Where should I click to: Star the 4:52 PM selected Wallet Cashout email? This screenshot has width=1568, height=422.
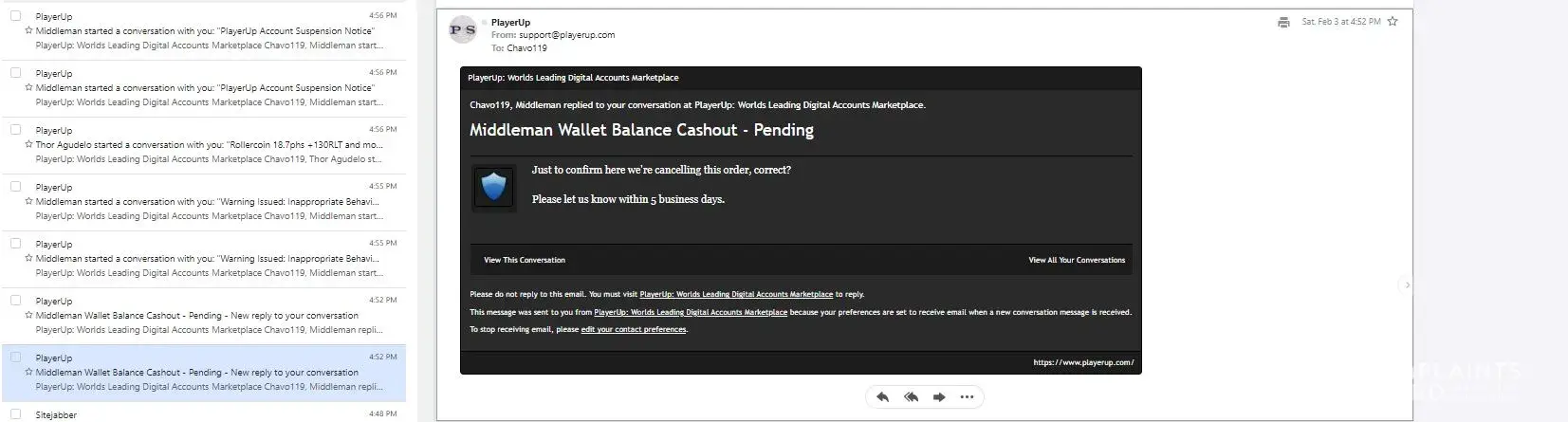tap(28, 372)
